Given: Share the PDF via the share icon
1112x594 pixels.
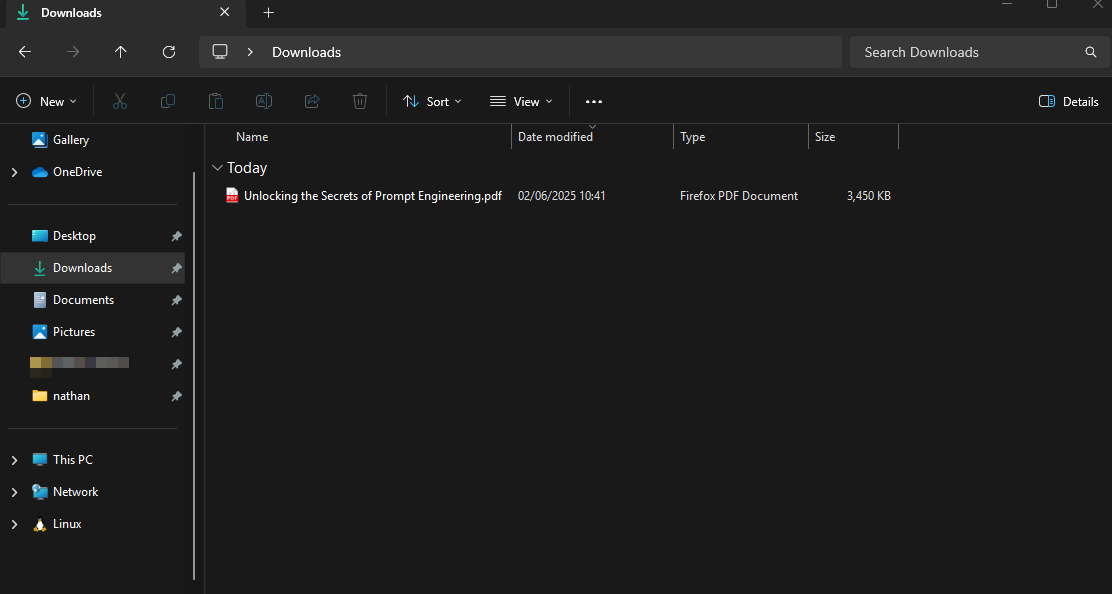Looking at the screenshot, I should click(x=312, y=101).
